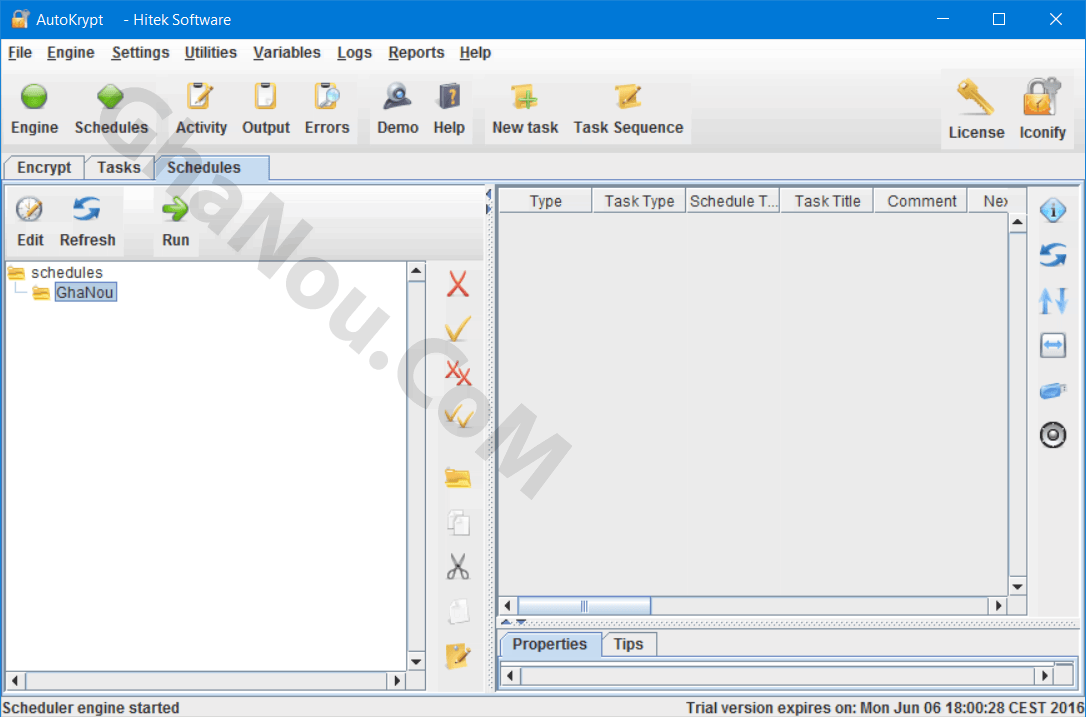Click the yellow folder icon in the middle strip
Viewport: 1086px width, 717px height.
click(x=458, y=477)
